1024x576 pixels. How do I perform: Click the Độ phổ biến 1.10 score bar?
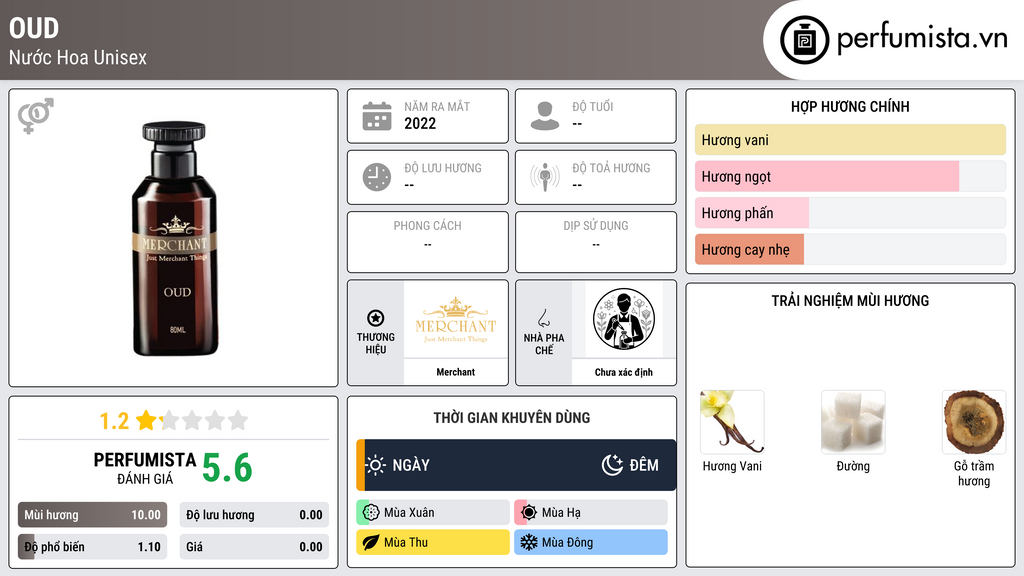click(x=92, y=547)
